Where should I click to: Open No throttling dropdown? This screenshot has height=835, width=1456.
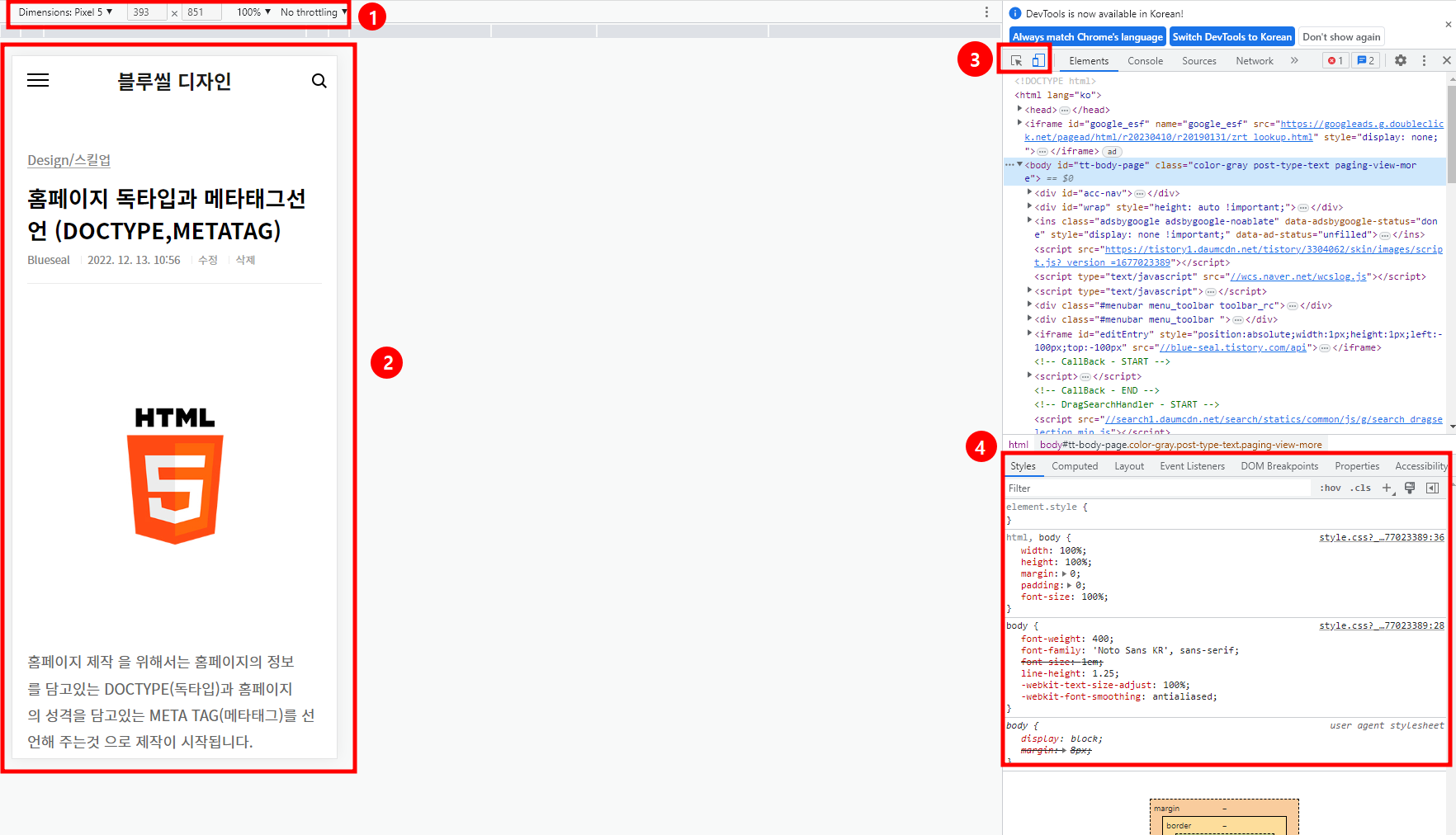pyautogui.click(x=314, y=12)
